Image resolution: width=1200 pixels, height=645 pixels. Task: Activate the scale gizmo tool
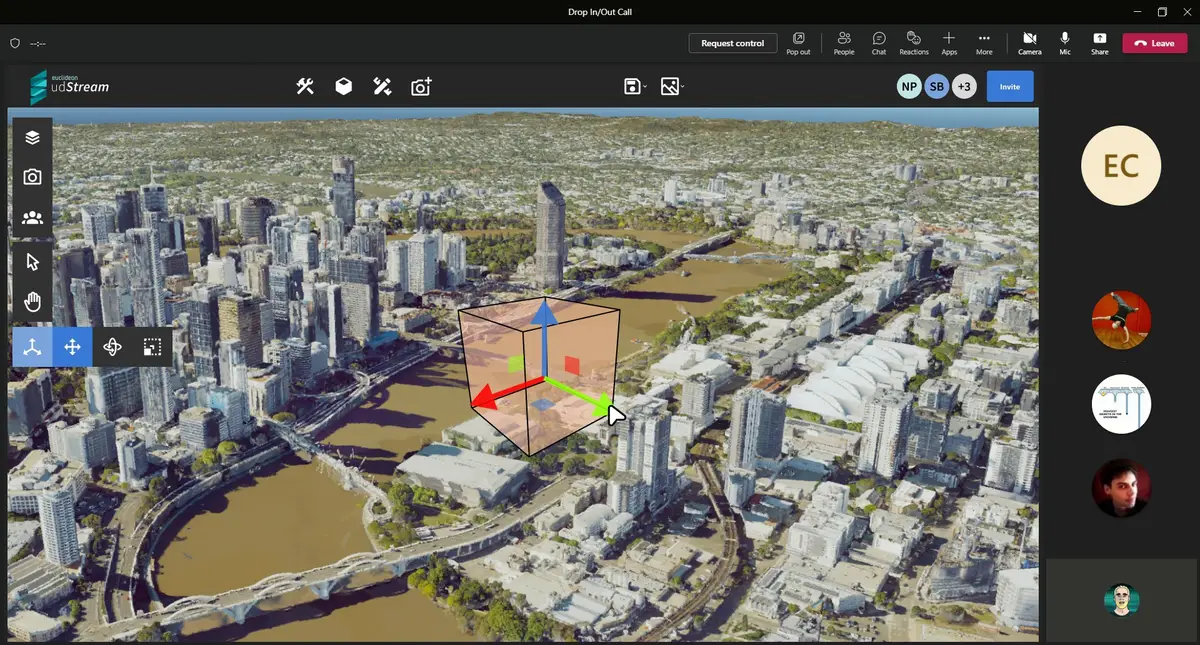[x=152, y=347]
